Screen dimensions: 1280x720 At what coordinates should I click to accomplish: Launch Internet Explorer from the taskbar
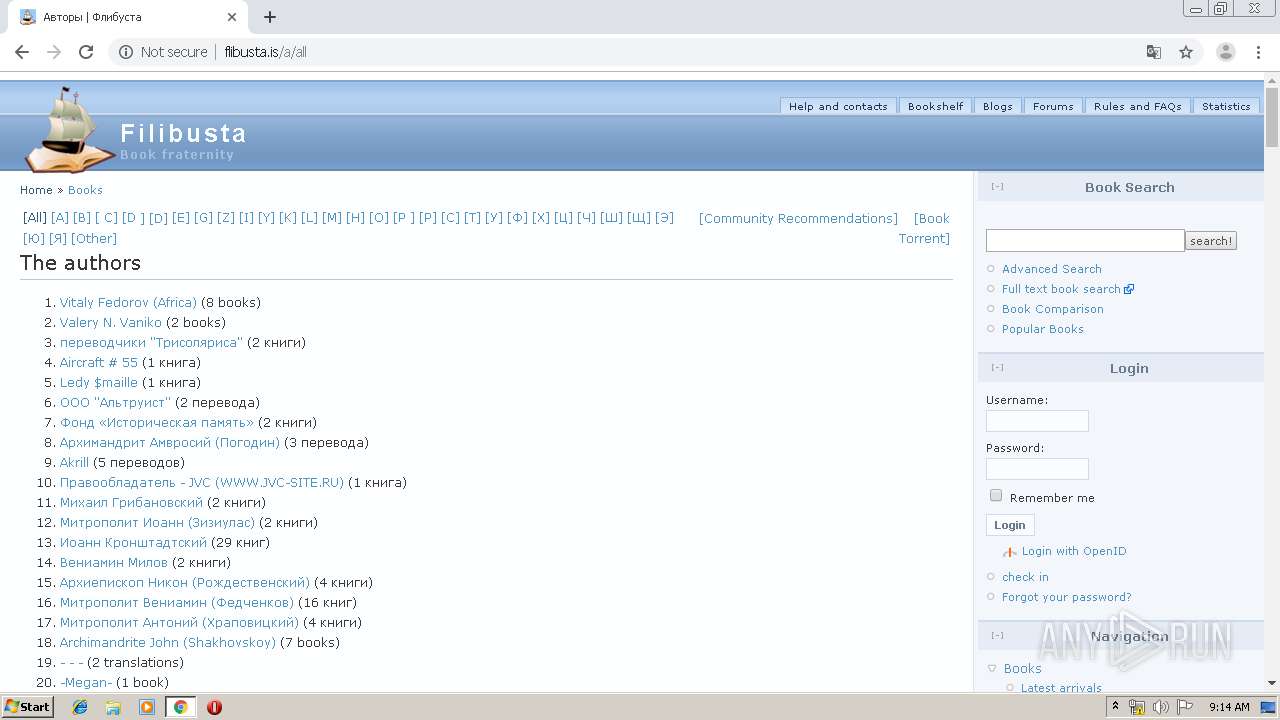pyautogui.click(x=80, y=707)
